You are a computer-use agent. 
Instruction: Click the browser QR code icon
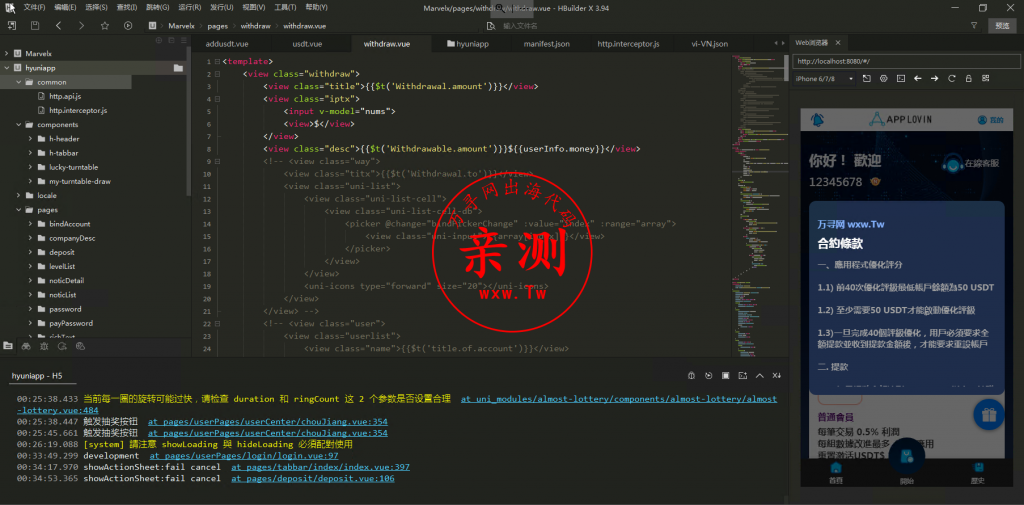tap(985, 78)
